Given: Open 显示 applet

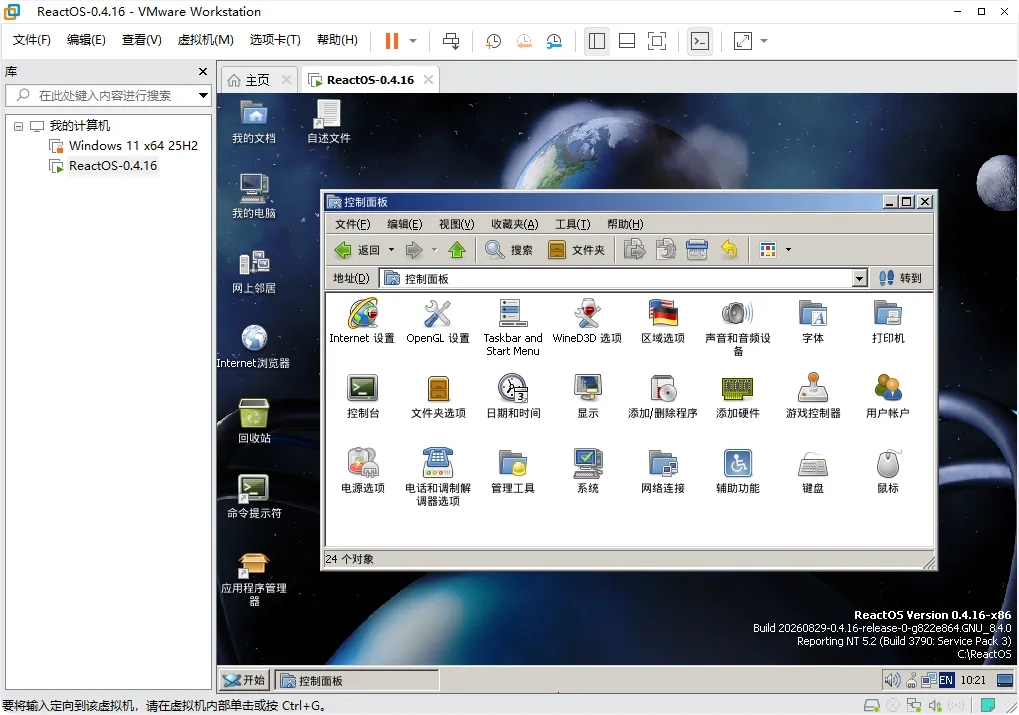Looking at the screenshot, I should 587,396.
